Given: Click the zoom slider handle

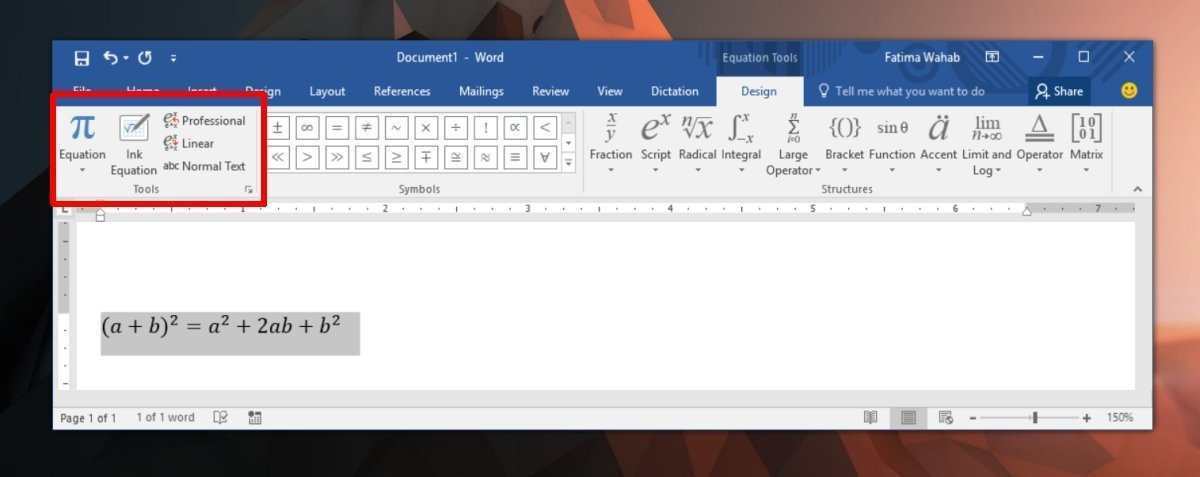Looking at the screenshot, I should (1035, 417).
